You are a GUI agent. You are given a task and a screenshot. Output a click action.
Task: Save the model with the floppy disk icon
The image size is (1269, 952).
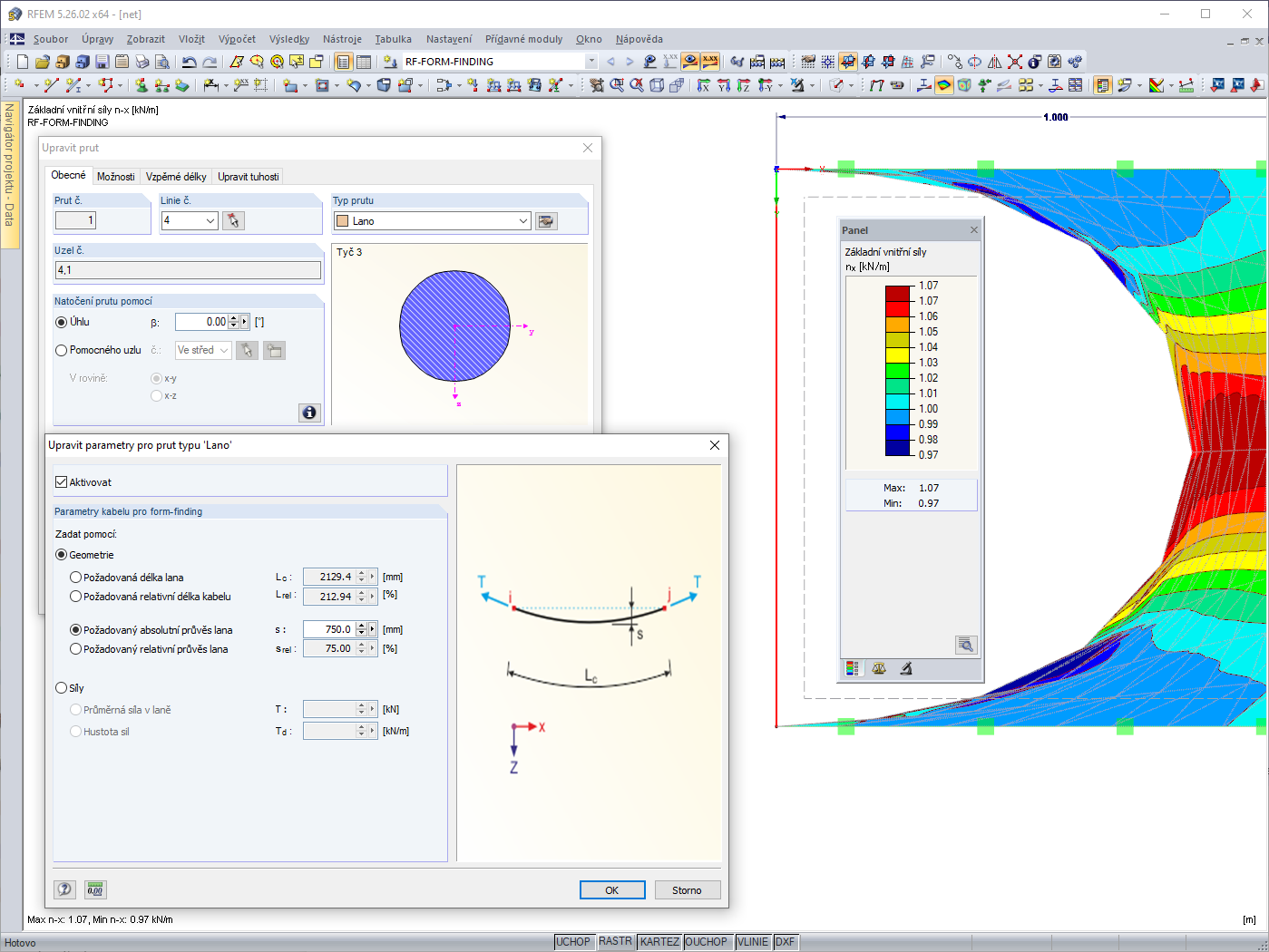pyautogui.click(x=102, y=62)
